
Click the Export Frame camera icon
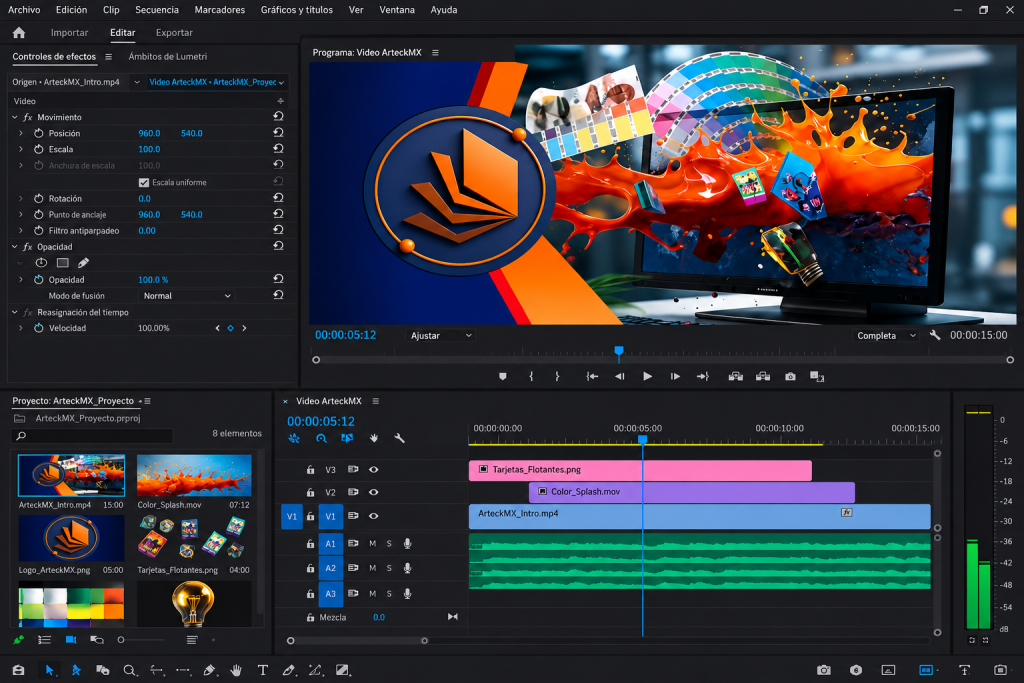click(x=790, y=376)
